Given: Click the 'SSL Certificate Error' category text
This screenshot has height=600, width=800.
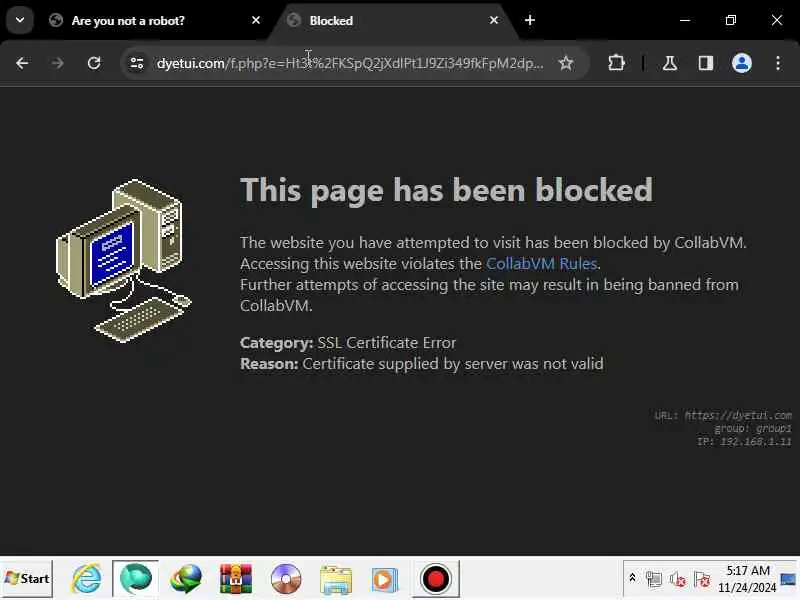Looking at the screenshot, I should pyautogui.click(x=386, y=343).
